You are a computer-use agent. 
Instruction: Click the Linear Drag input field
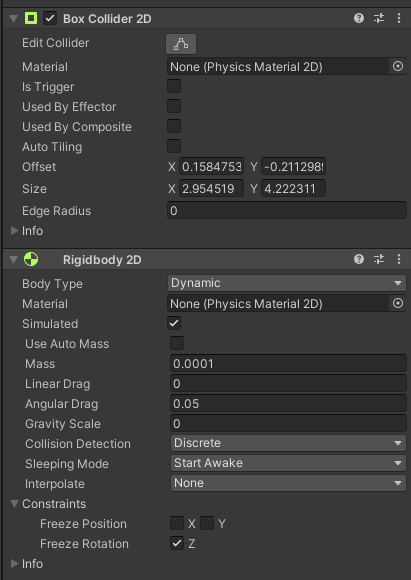click(x=288, y=384)
